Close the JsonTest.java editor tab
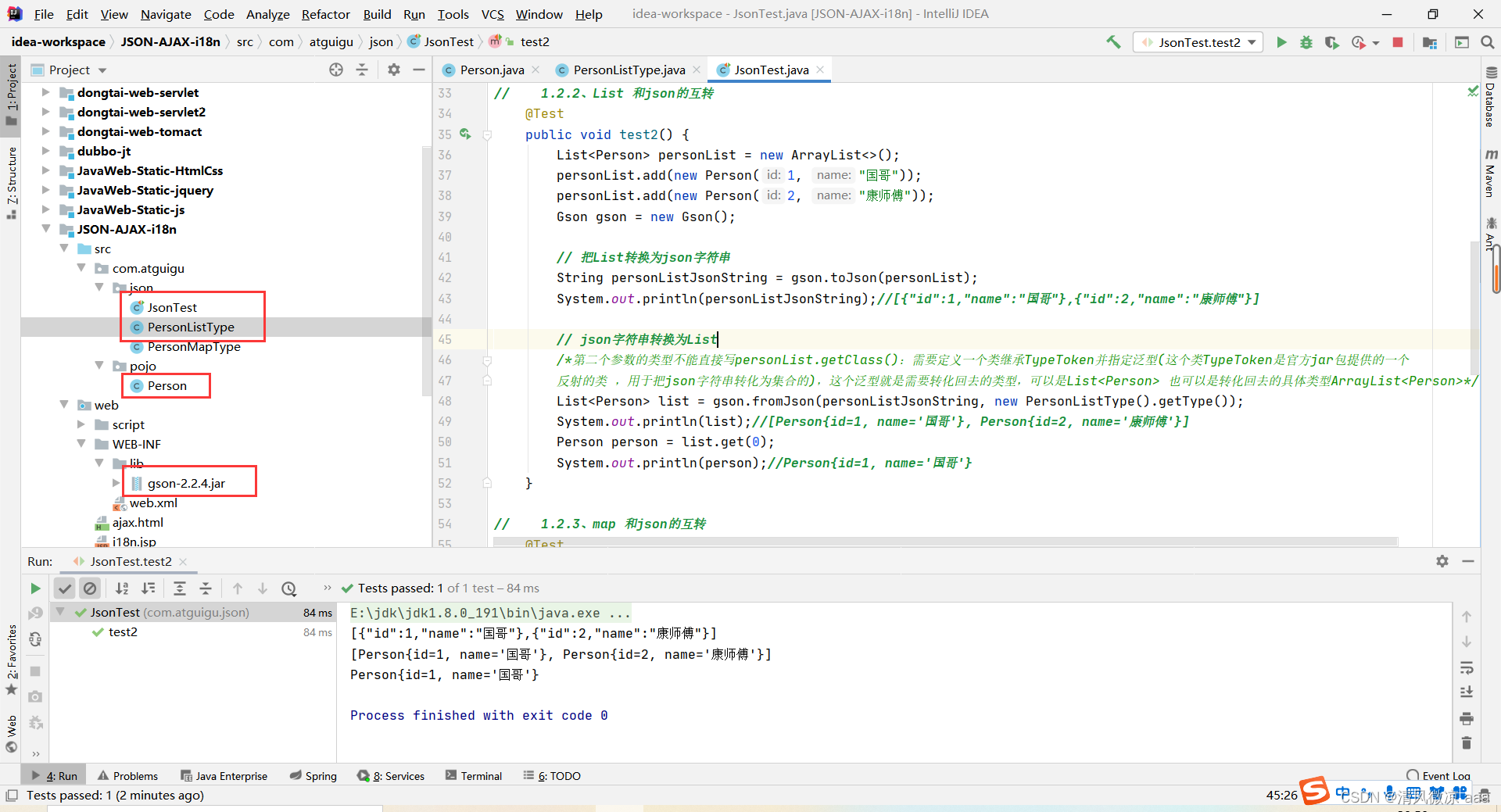The width and height of the screenshot is (1501, 812). [820, 70]
